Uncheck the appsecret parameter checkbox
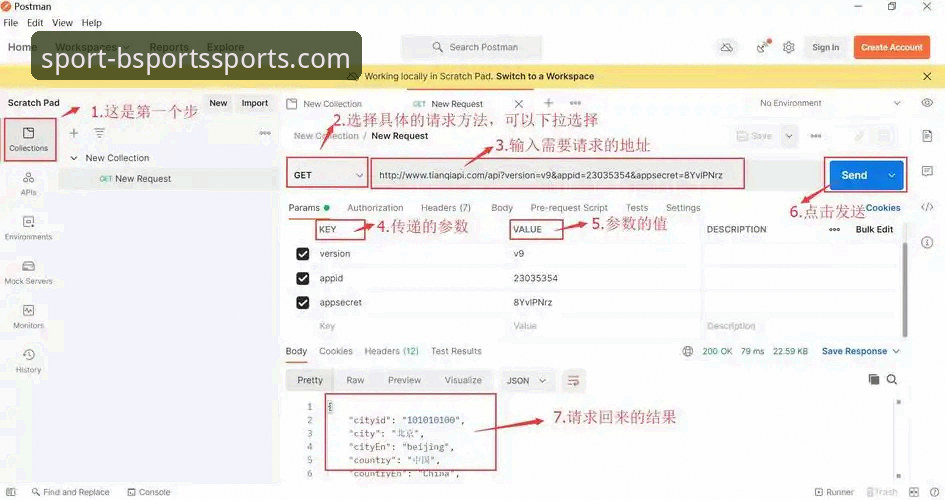 point(303,302)
